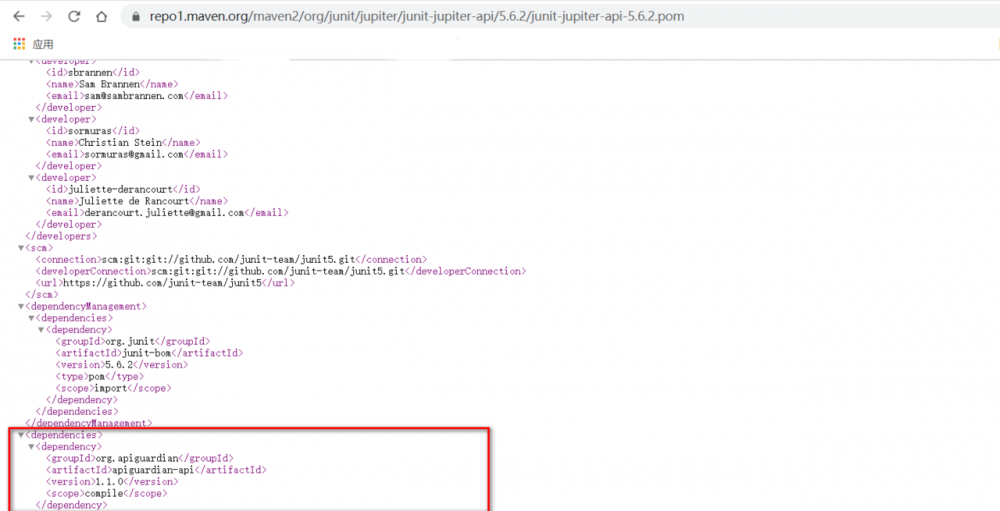This screenshot has width=1000, height=511.
Task: Click the closing developers tag
Action: tap(61, 236)
